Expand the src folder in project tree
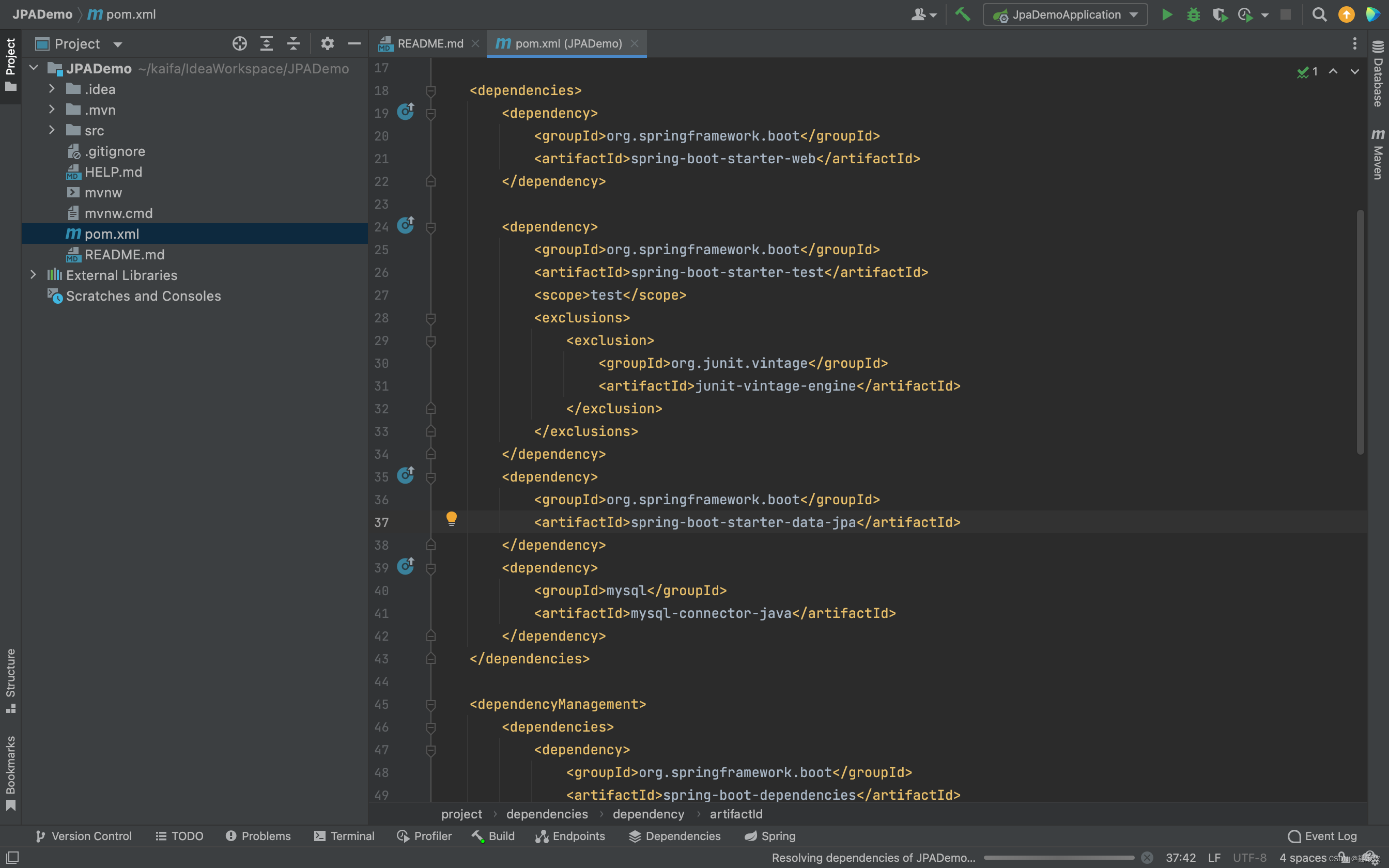The image size is (1389, 868). coord(52,130)
